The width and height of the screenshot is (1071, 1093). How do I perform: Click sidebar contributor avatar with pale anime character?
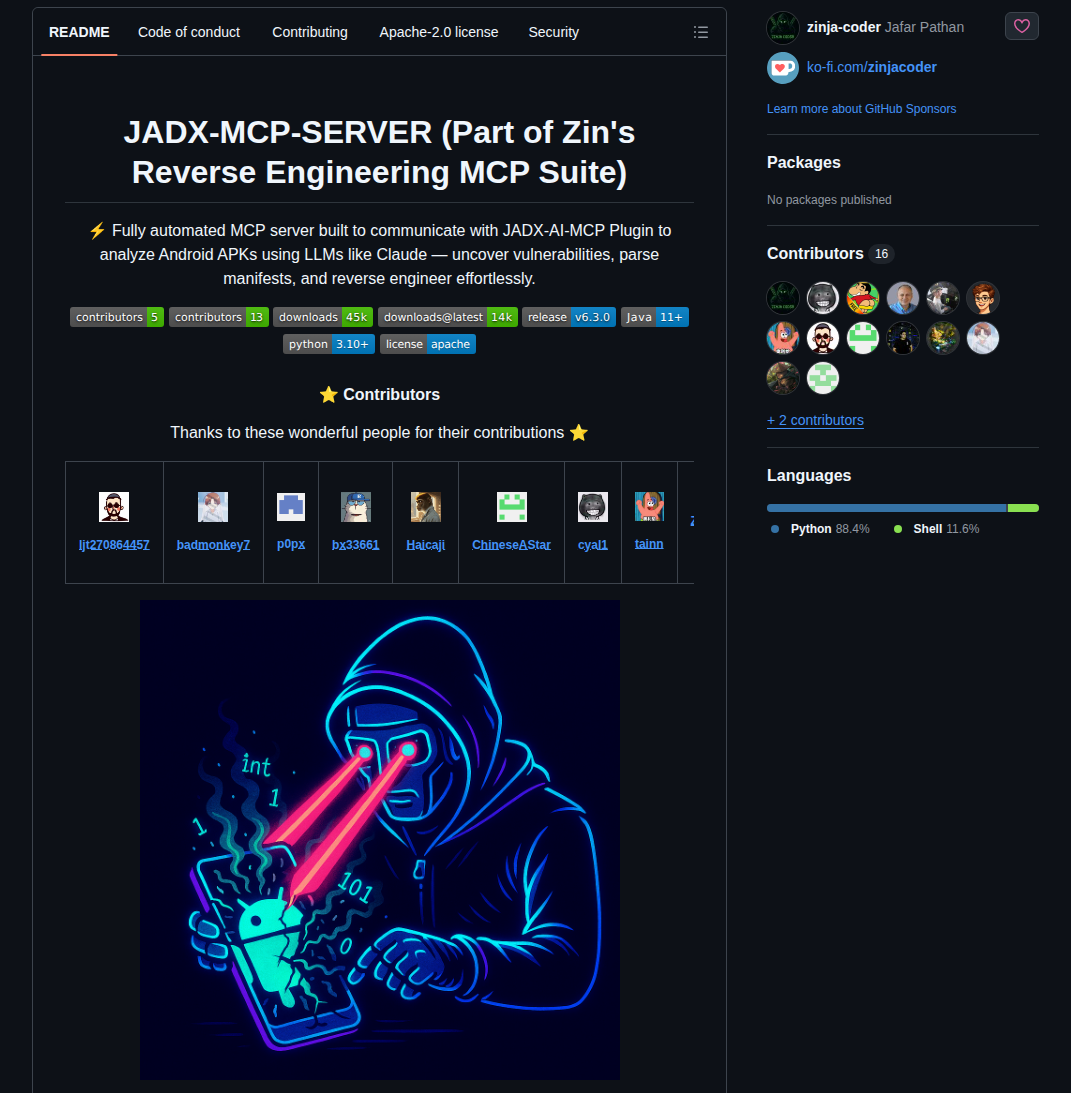coord(983,338)
